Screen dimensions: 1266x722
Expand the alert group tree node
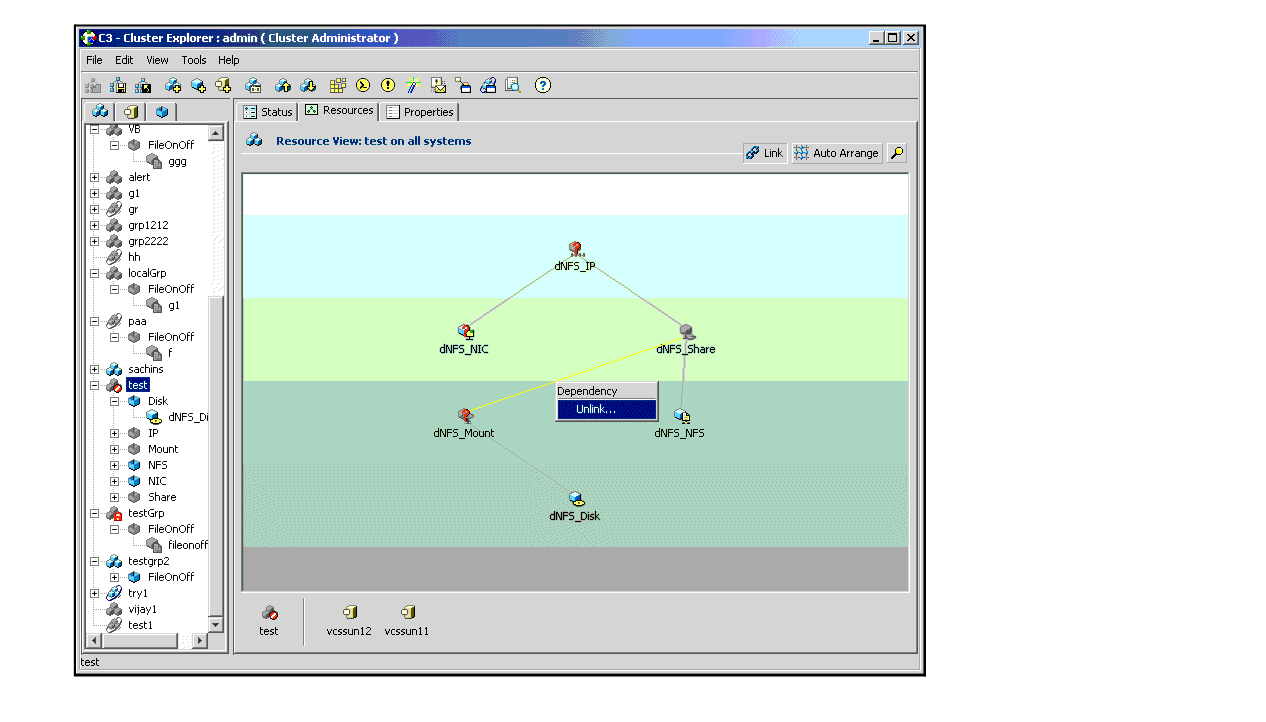click(95, 177)
